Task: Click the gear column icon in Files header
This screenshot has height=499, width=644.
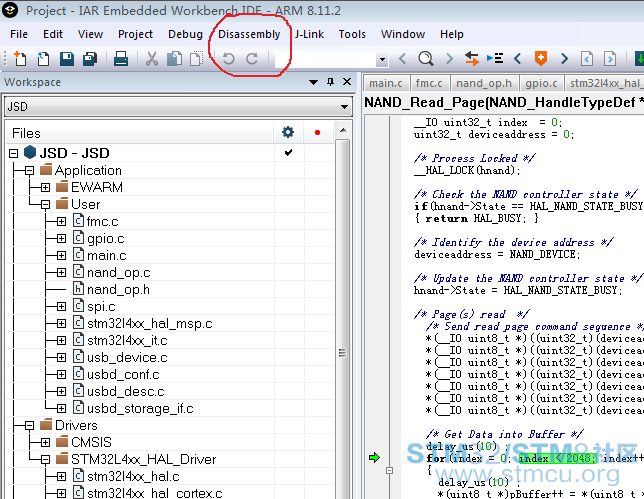Action: click(x=288, y=132)
